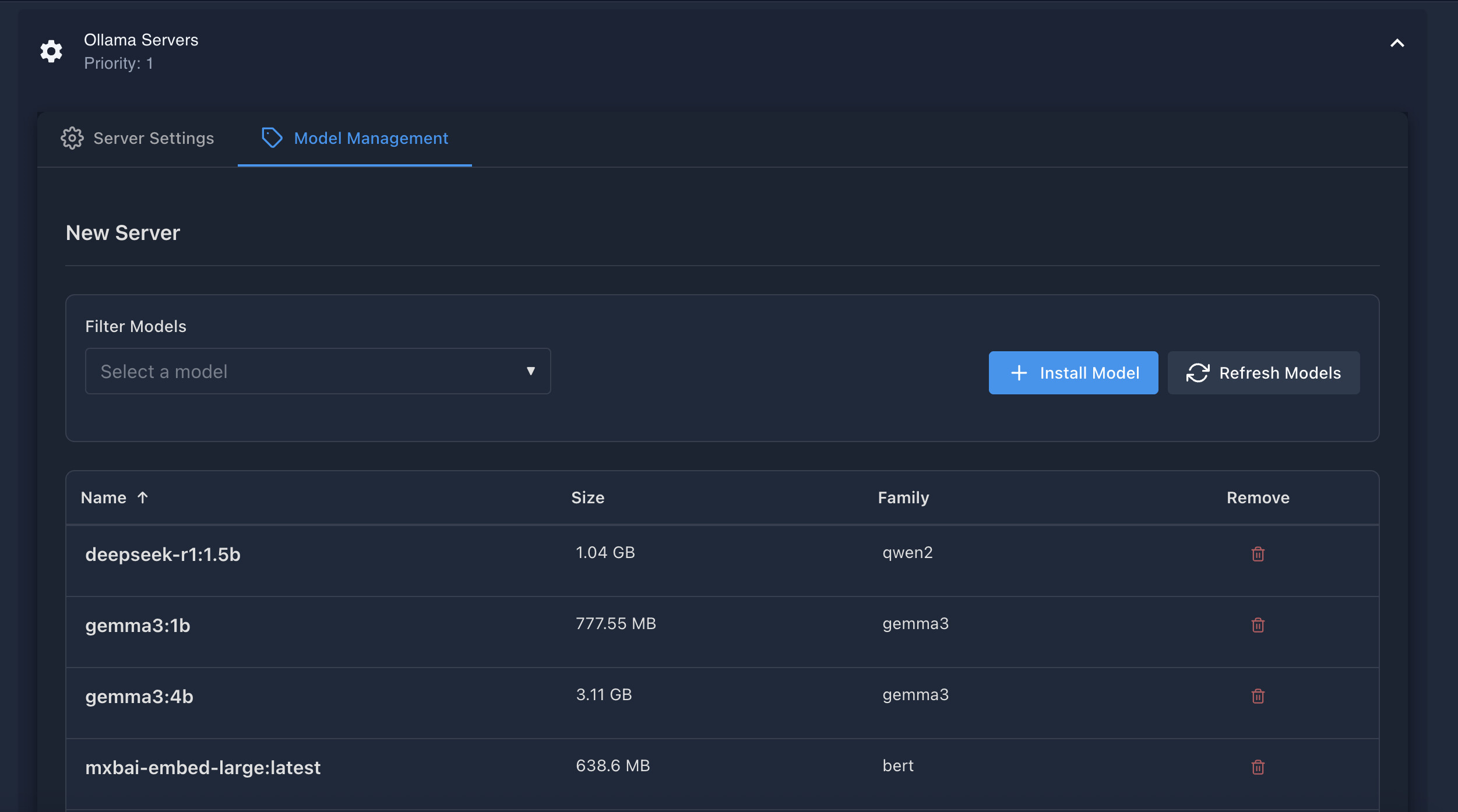Click the Model Management tag icon

[x=272, y=138]
